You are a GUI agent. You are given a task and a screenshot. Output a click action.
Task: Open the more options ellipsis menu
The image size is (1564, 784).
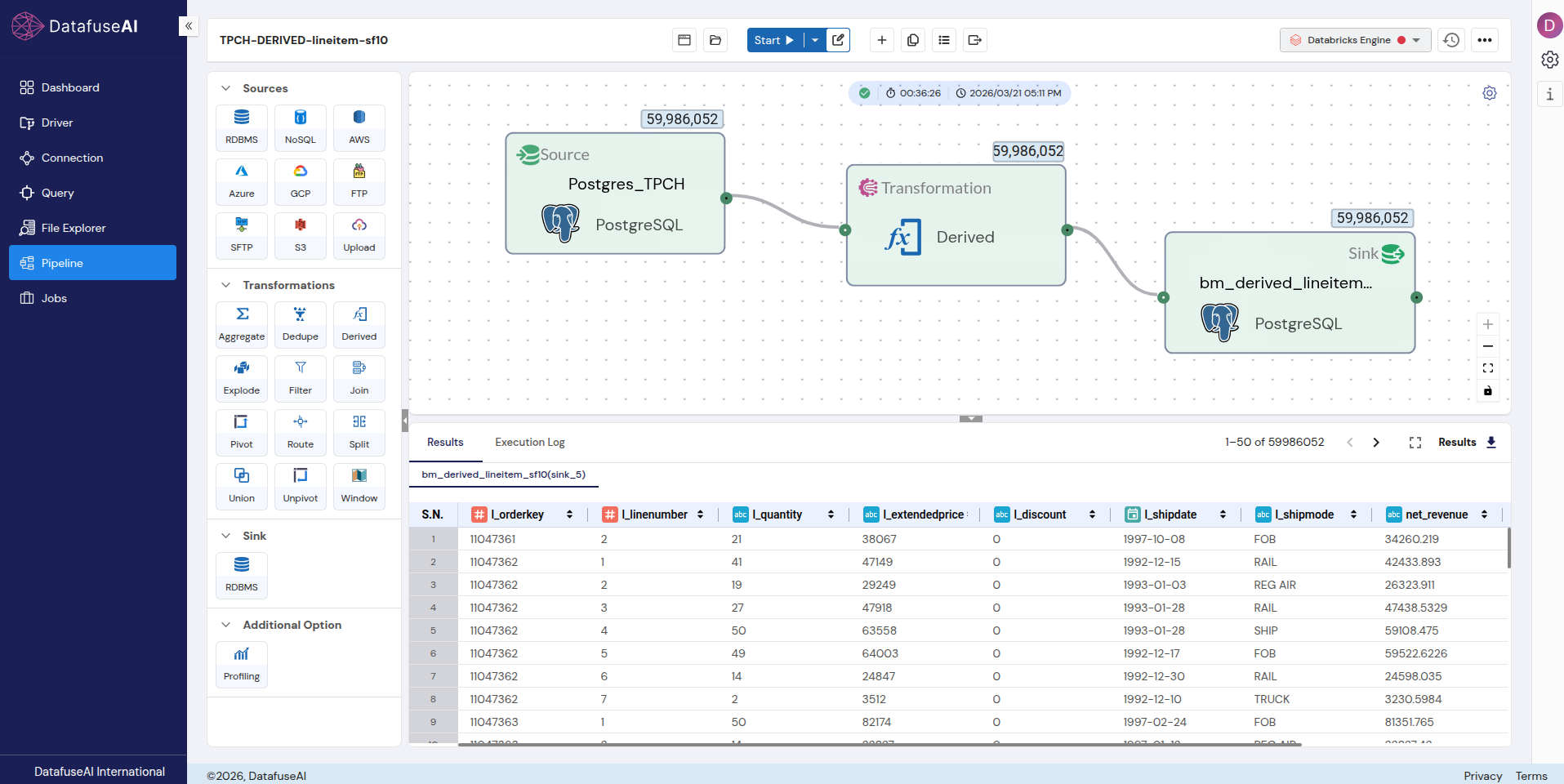click(1485, 40)
